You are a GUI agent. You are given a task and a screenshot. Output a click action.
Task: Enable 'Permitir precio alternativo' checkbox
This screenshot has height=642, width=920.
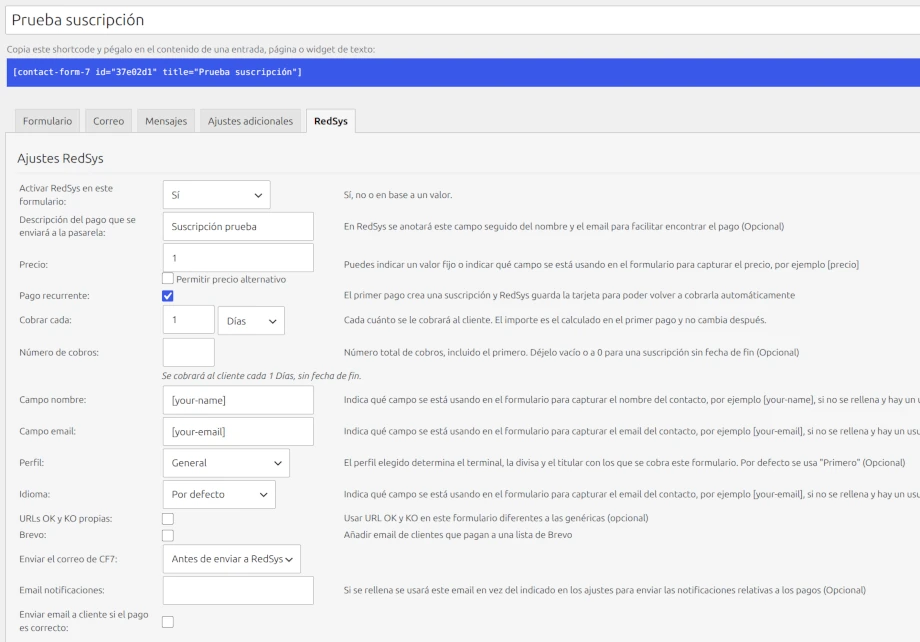[x=168, y=279]
